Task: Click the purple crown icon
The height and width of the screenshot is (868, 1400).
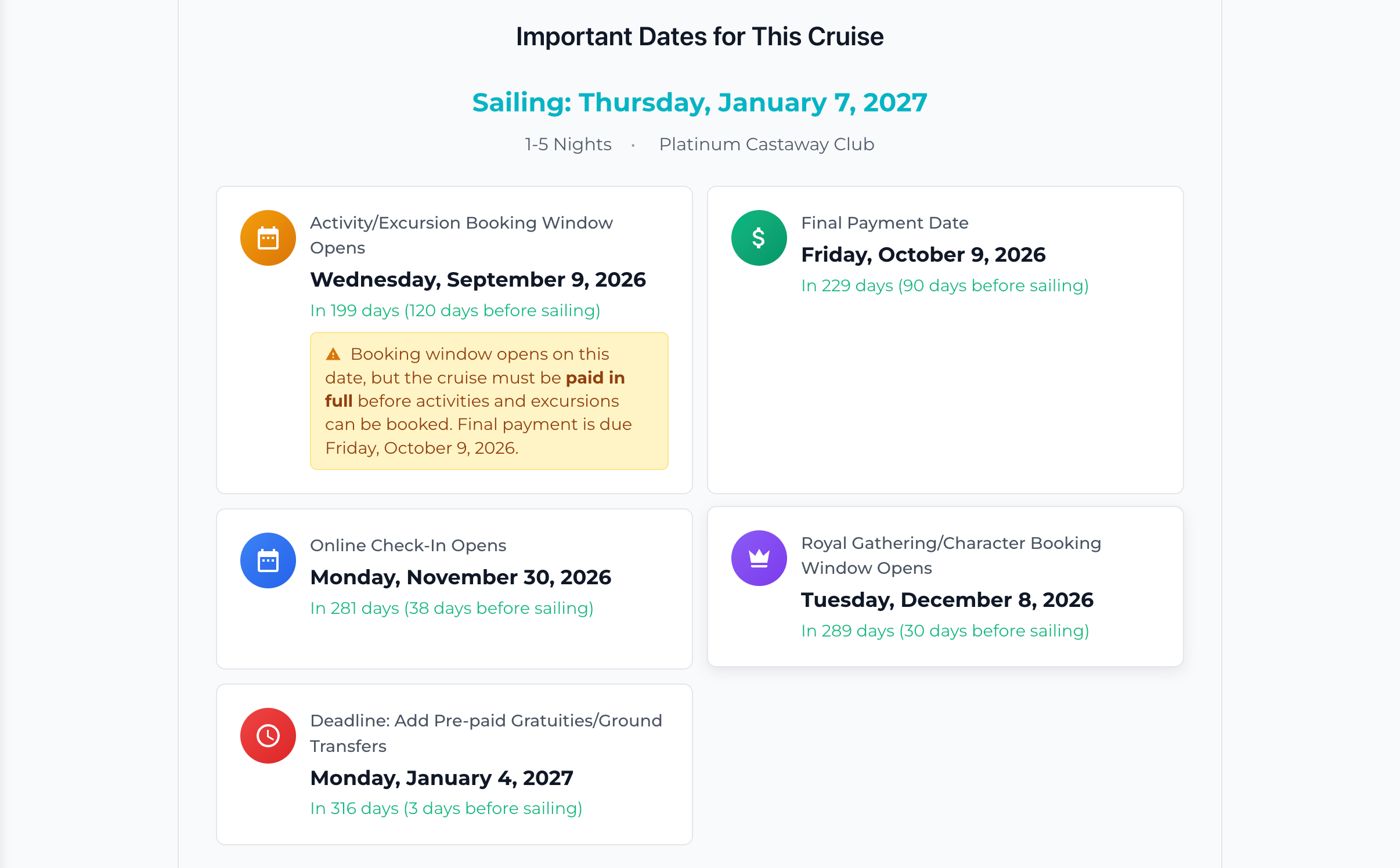Action: pos(759,558)
